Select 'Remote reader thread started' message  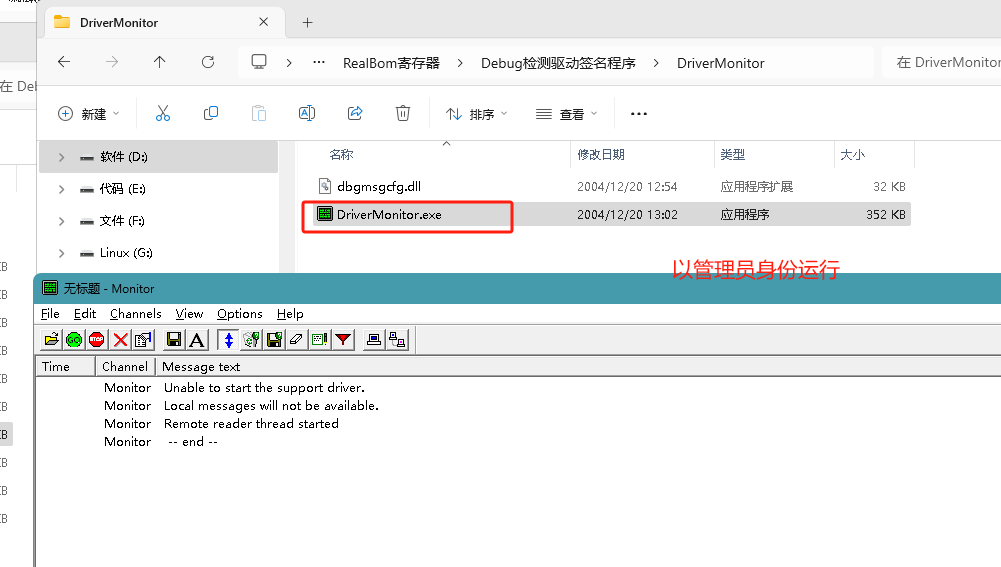coord(251,423)
